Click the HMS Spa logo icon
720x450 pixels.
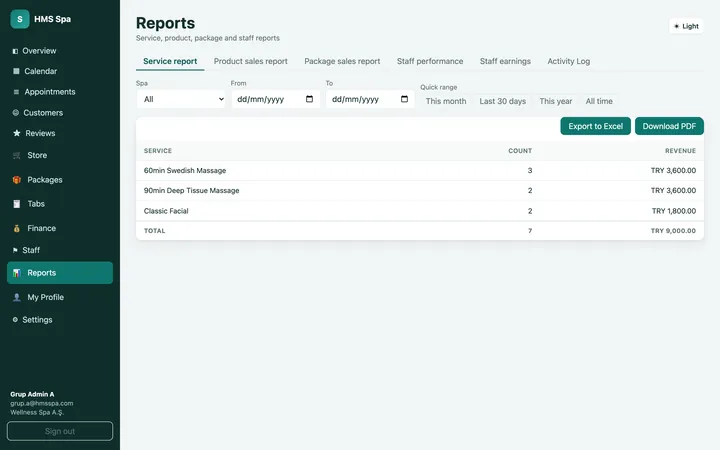point(20,19)
